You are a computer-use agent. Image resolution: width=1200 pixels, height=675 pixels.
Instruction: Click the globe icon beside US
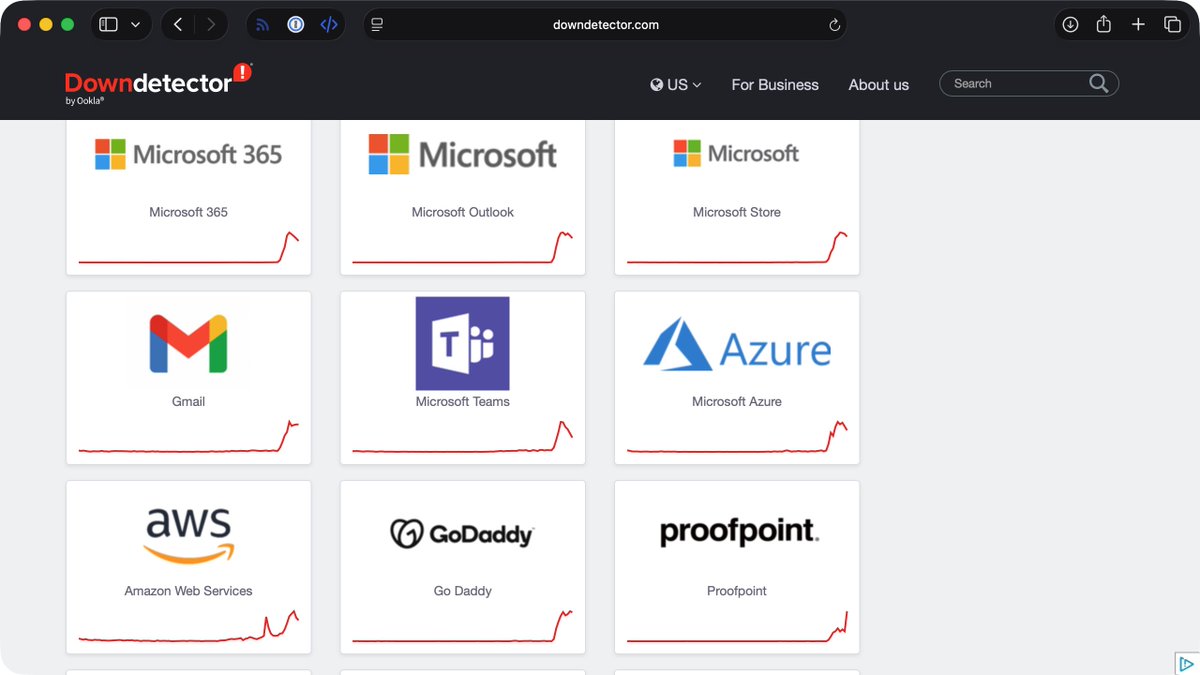pyautogui.click(x=657, y=85)
